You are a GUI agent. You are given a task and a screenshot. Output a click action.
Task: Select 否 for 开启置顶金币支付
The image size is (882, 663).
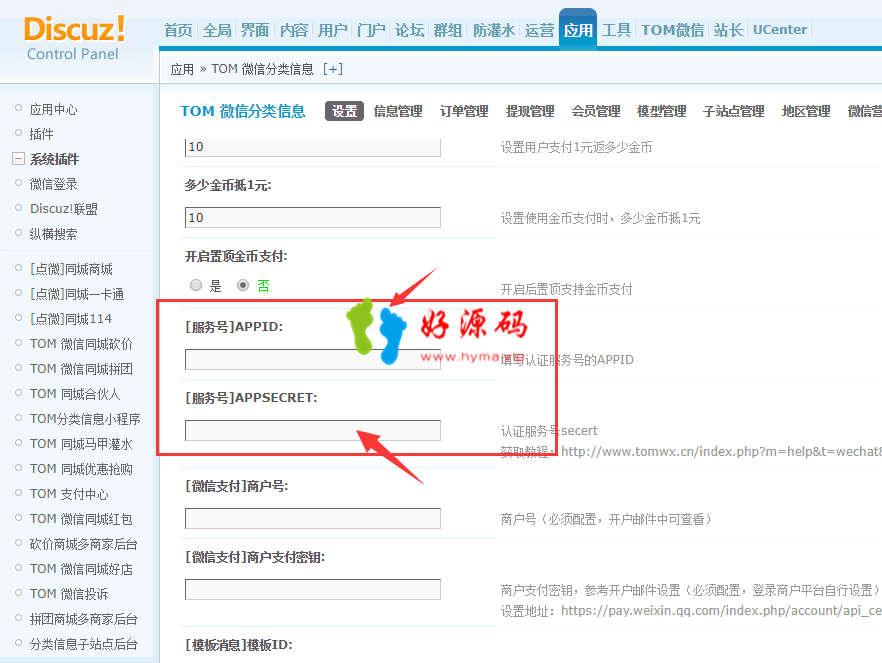click(242, 285)
